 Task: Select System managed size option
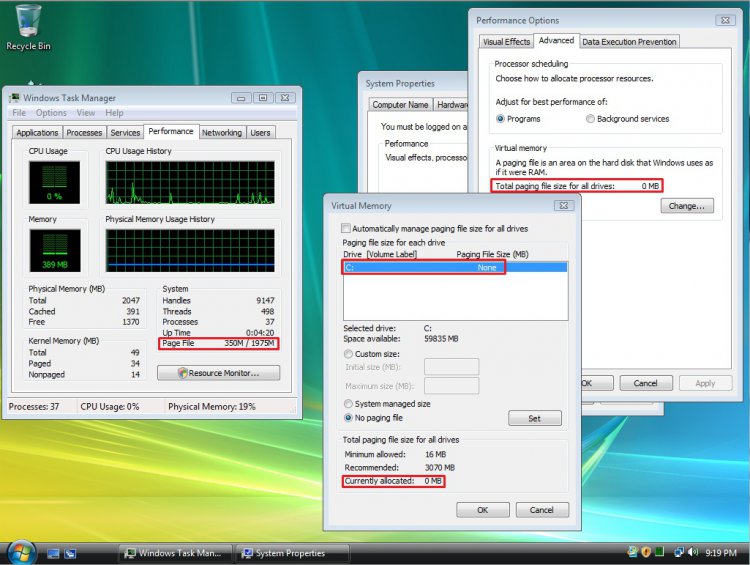[348, 404]
